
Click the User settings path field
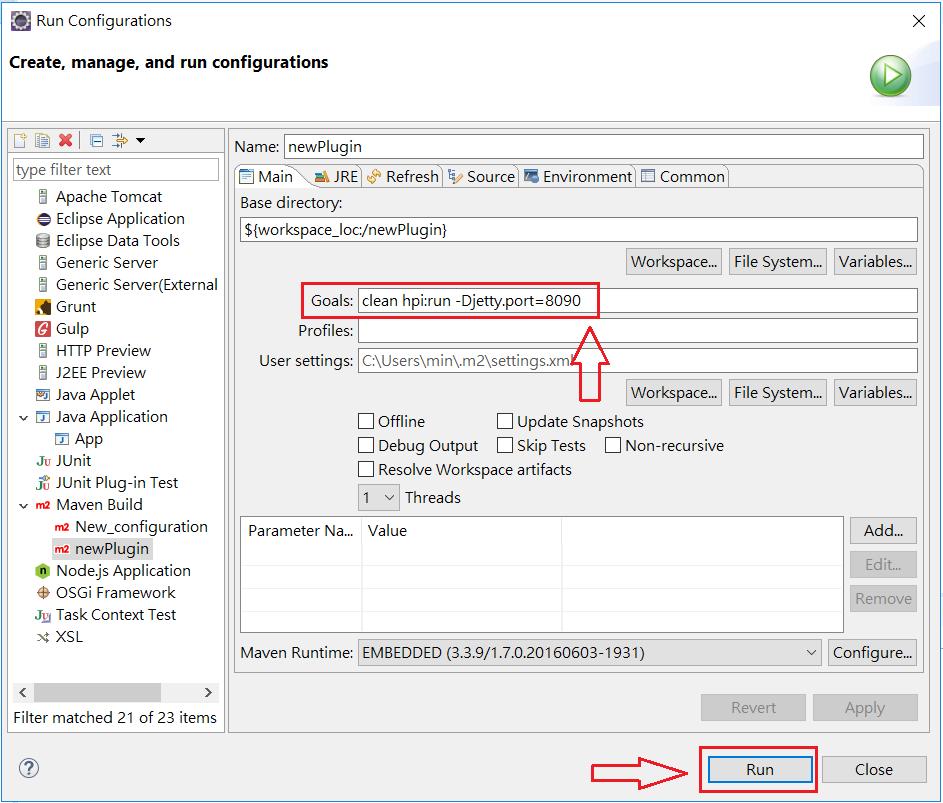click(637, 361)
